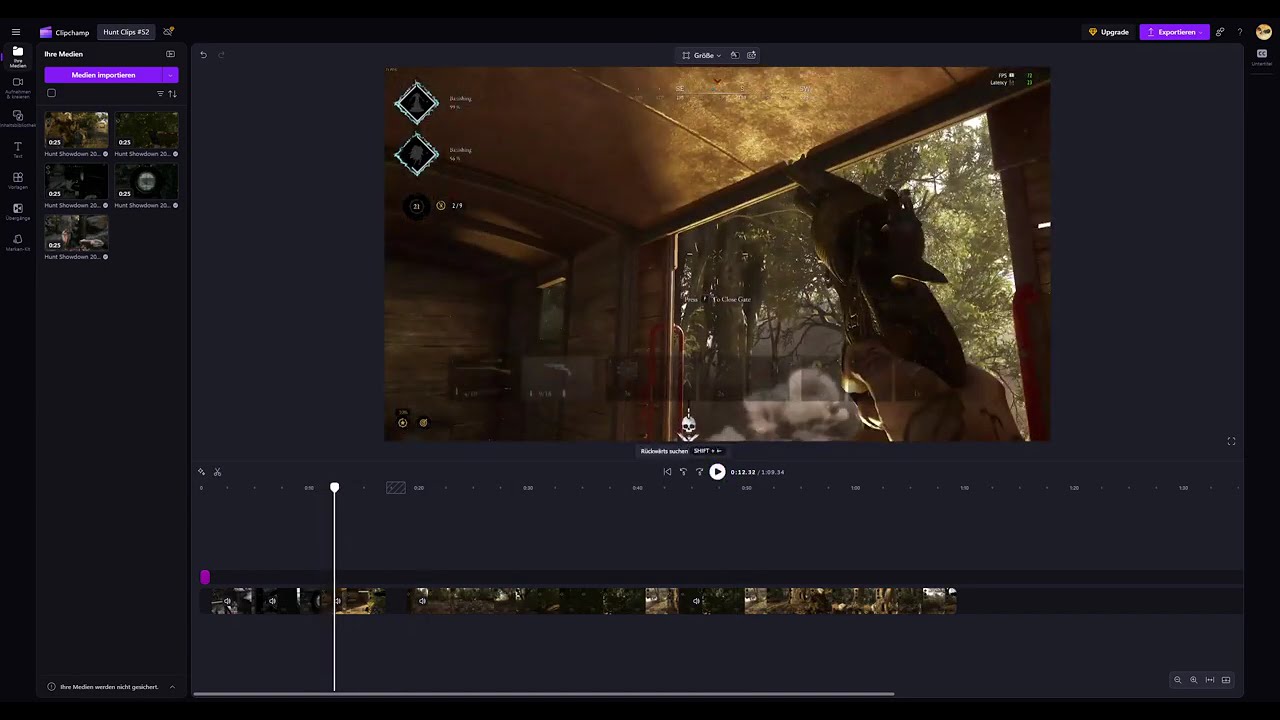
Task: Click the split scissors tool
Action: coord(217,472)
